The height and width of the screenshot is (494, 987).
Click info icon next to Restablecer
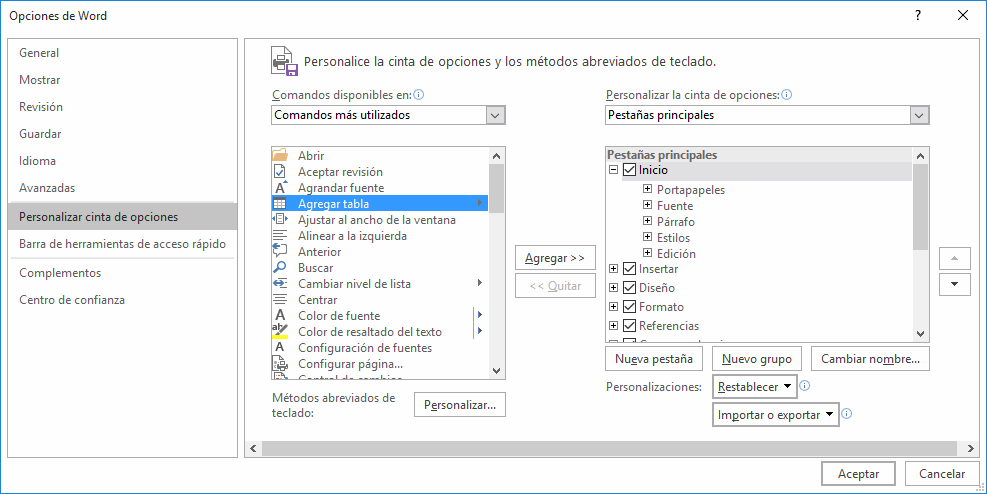(804, 386)
